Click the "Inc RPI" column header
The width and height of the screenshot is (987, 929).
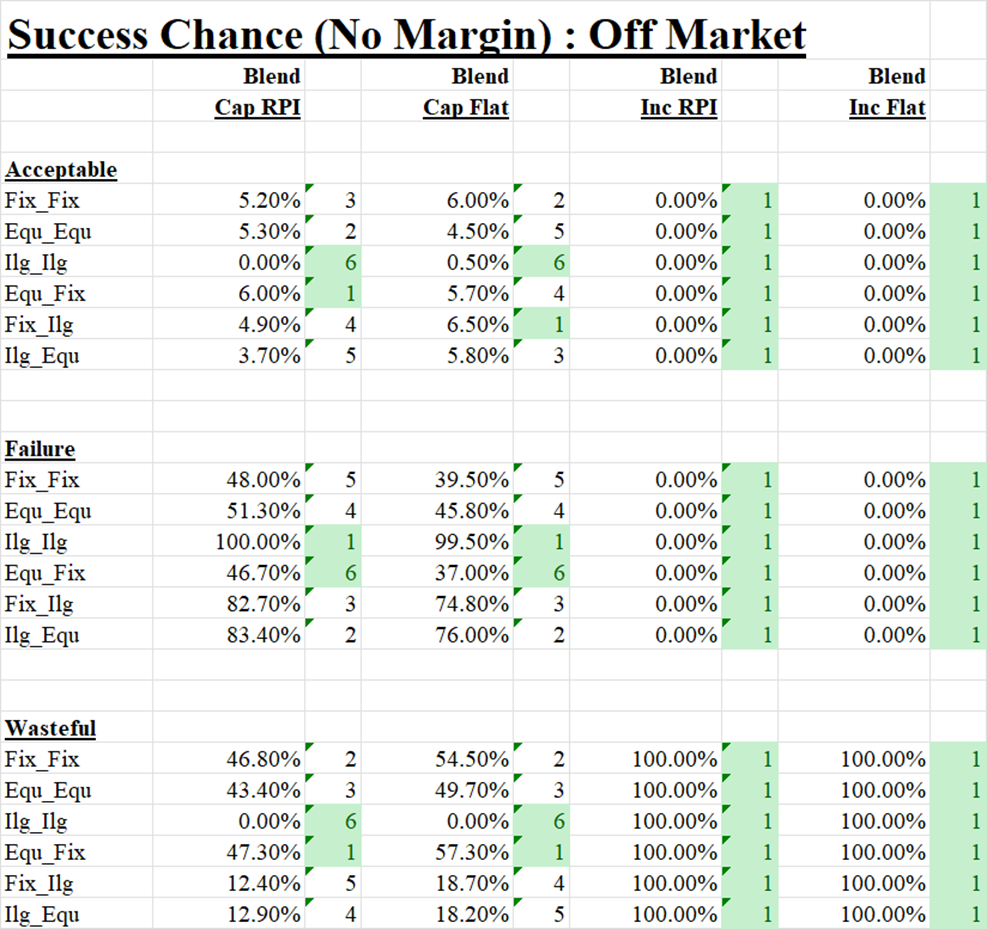point(679,107)
